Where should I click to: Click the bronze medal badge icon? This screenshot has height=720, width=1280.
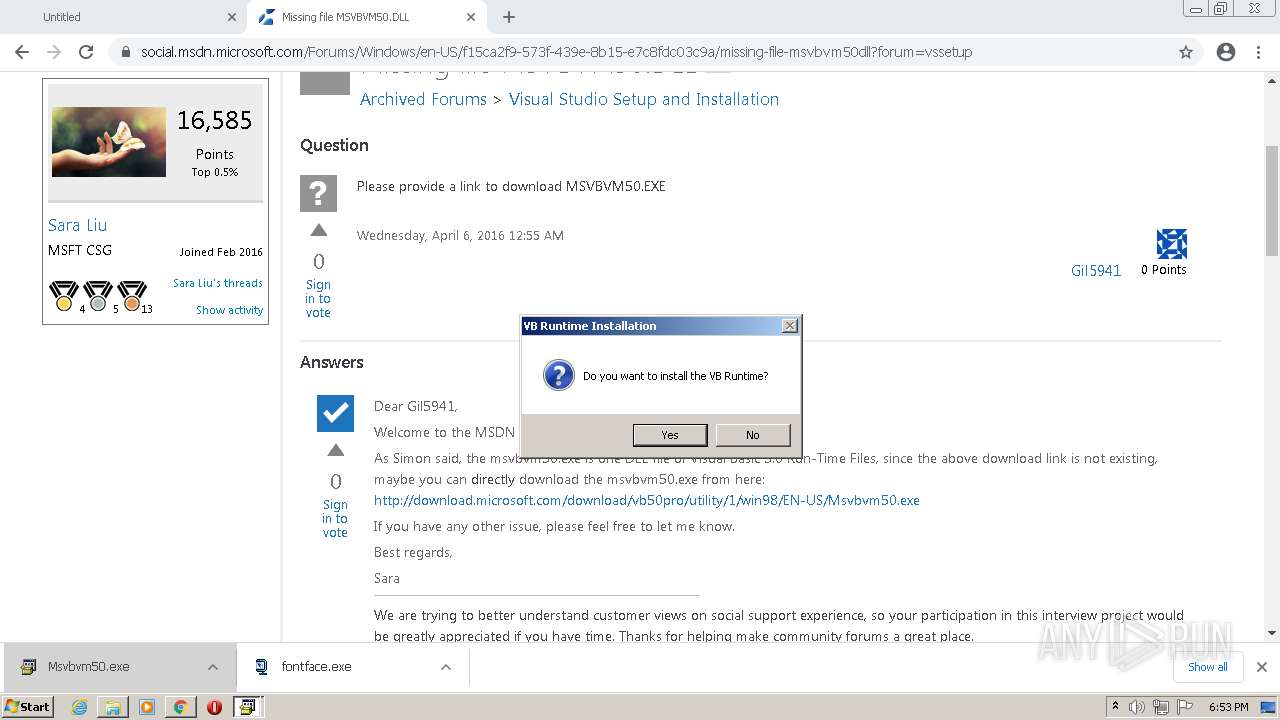[132, 296]
